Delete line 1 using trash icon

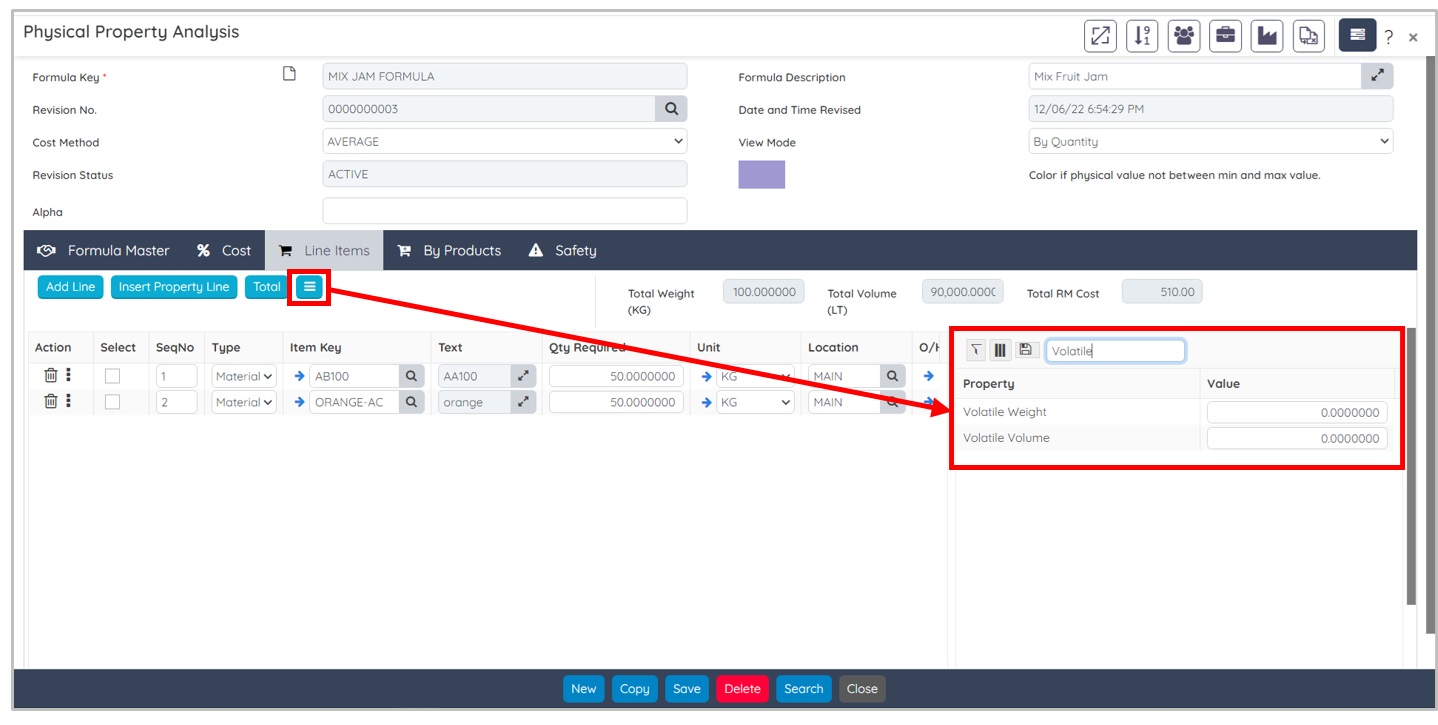50,375
